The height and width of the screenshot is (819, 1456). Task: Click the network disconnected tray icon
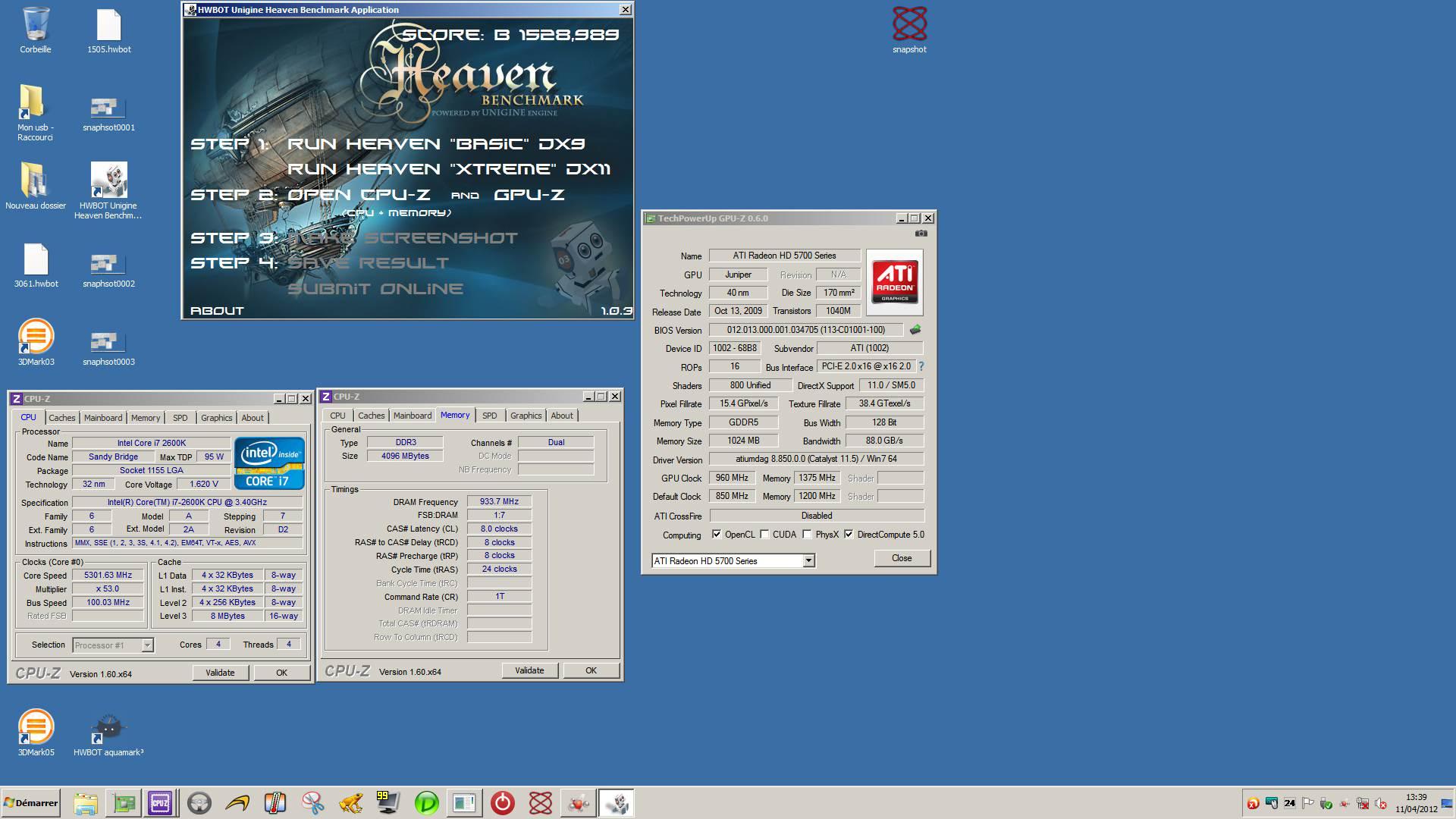[x=1363, y=804]
